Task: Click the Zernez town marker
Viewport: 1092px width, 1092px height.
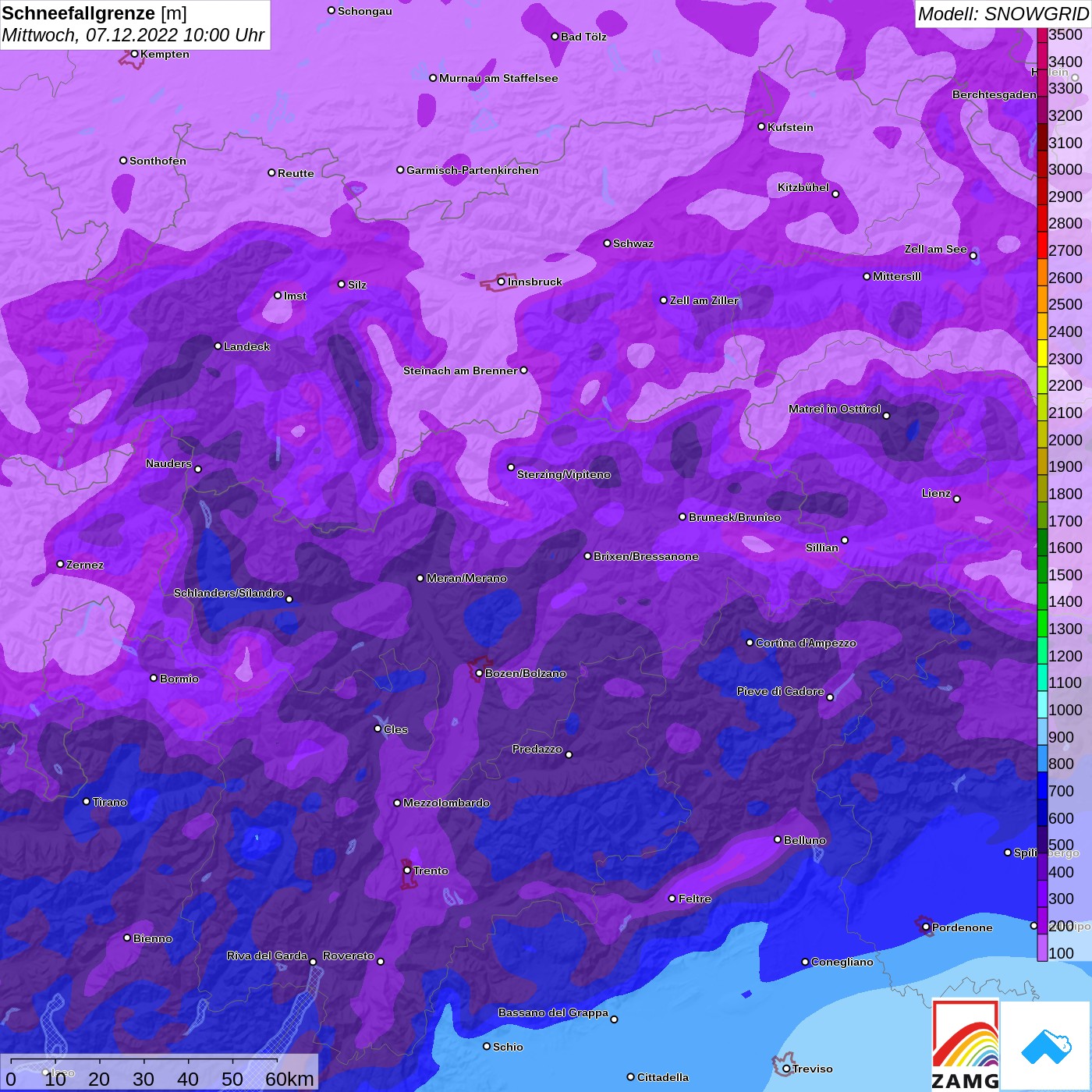Action: 60,564
